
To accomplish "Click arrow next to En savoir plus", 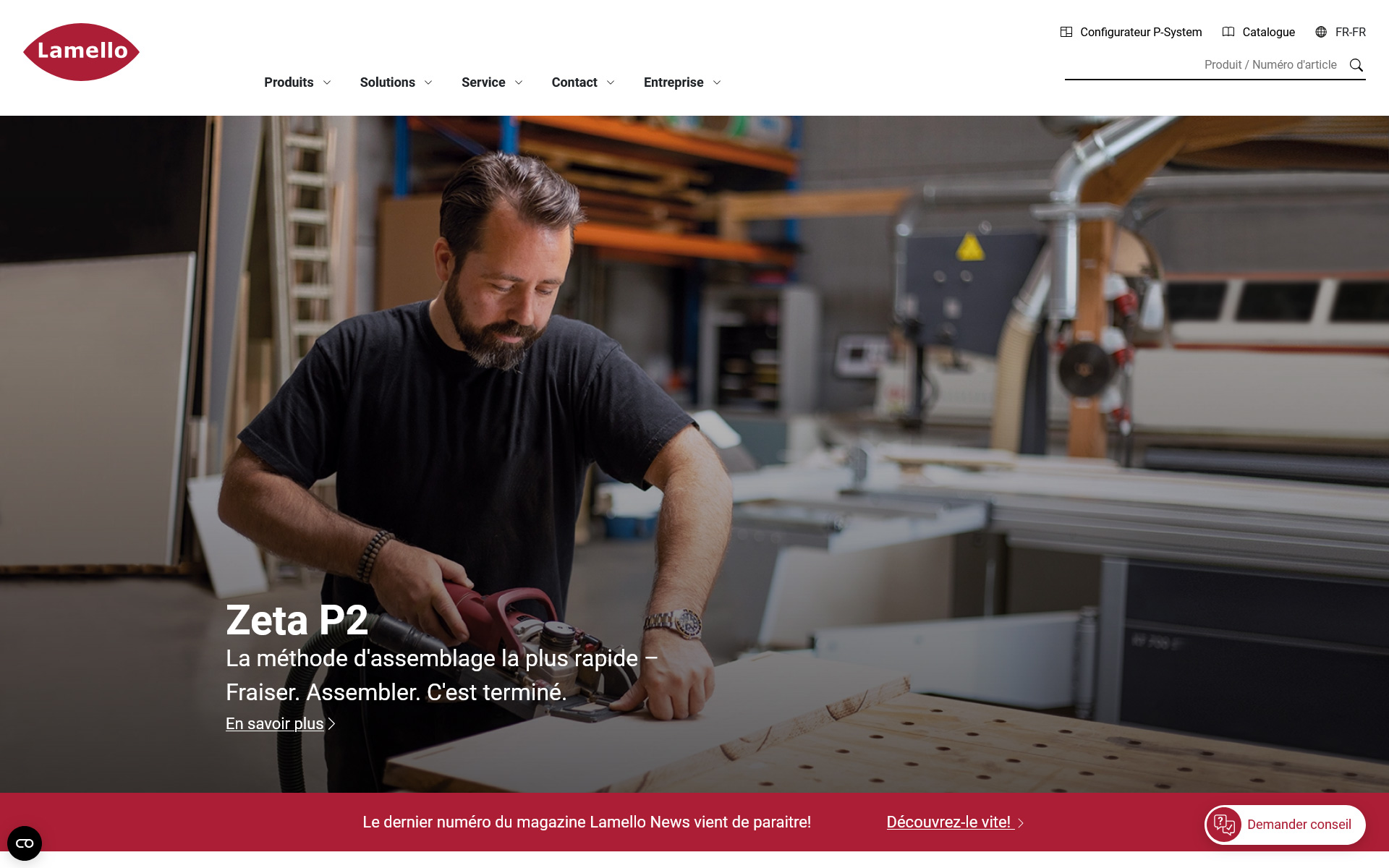I will tap(331, 723).
